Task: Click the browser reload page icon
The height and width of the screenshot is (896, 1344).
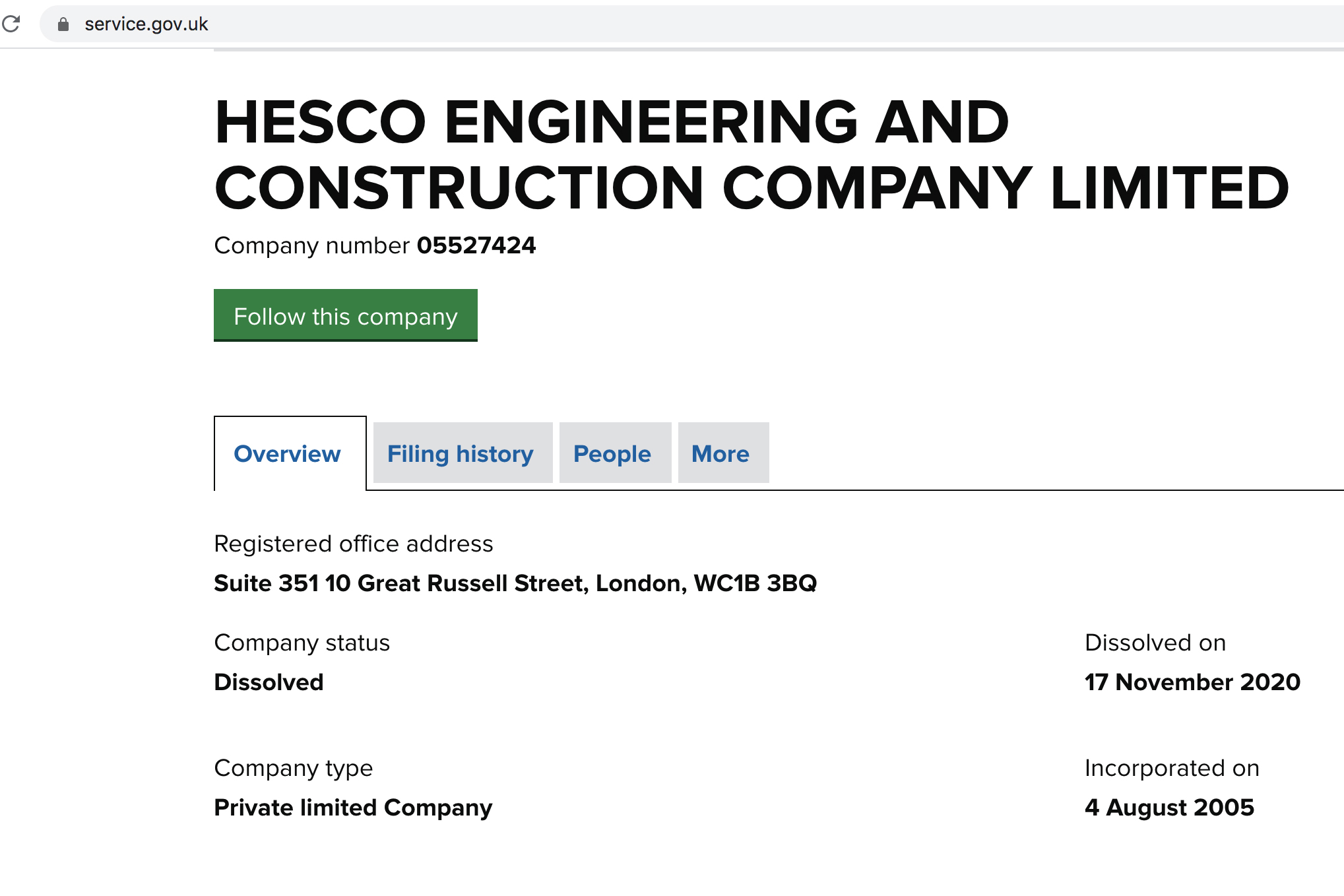Action: point(11,24)
